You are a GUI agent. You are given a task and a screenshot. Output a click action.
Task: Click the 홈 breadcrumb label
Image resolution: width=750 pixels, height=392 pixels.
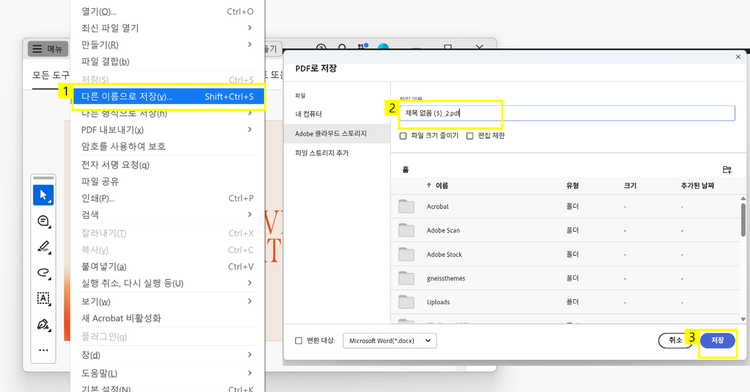[406, 170]
